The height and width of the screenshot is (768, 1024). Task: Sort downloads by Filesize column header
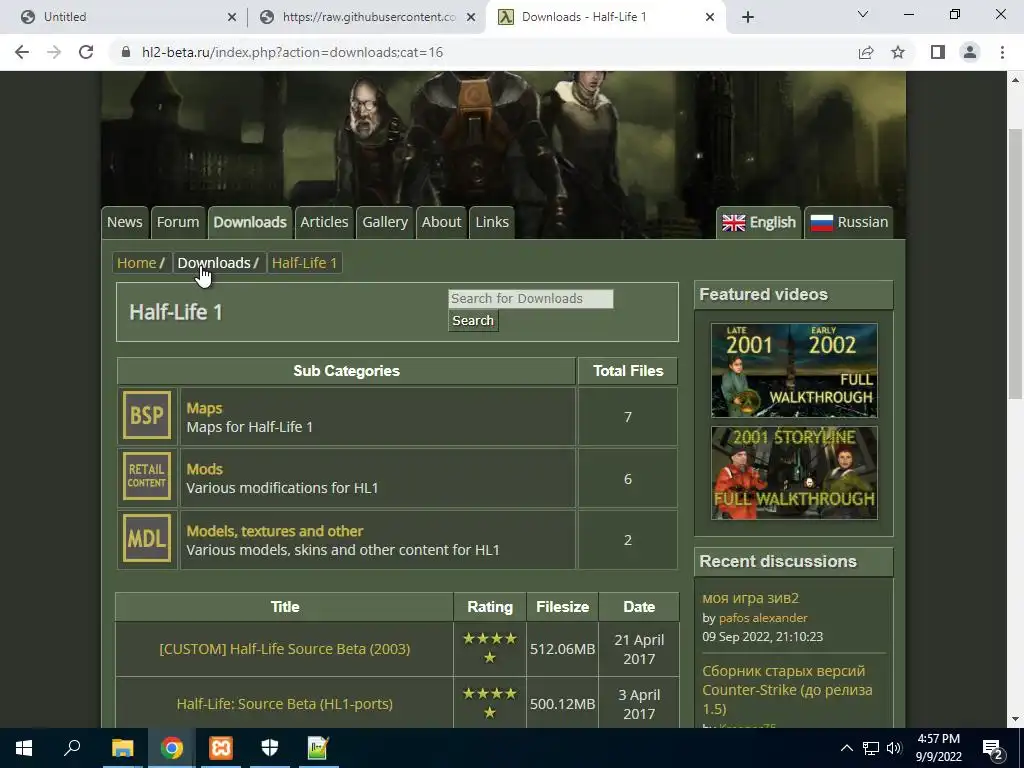click(x=562, y=607)
